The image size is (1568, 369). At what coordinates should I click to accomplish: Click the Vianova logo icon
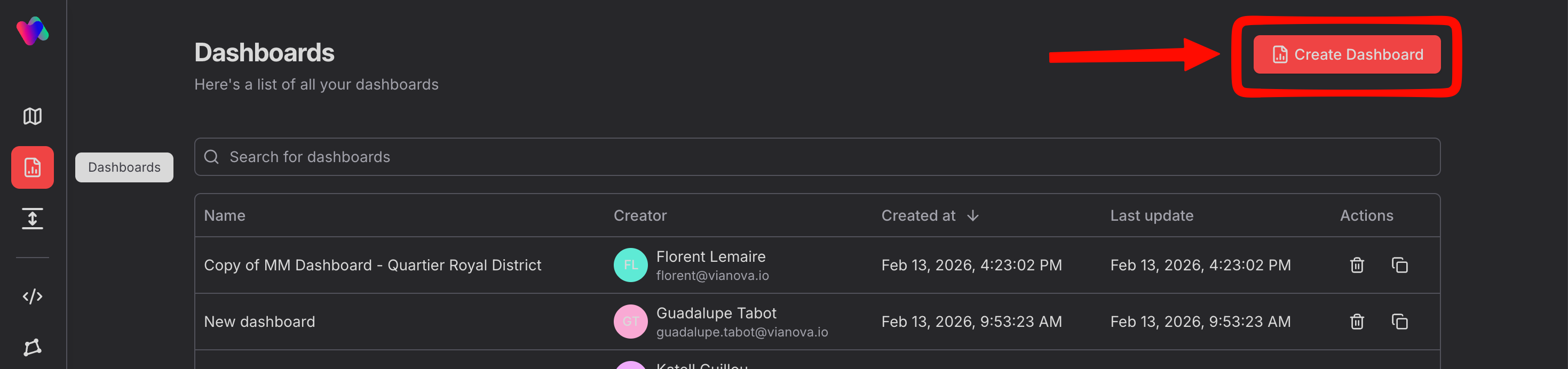point(32,31)
